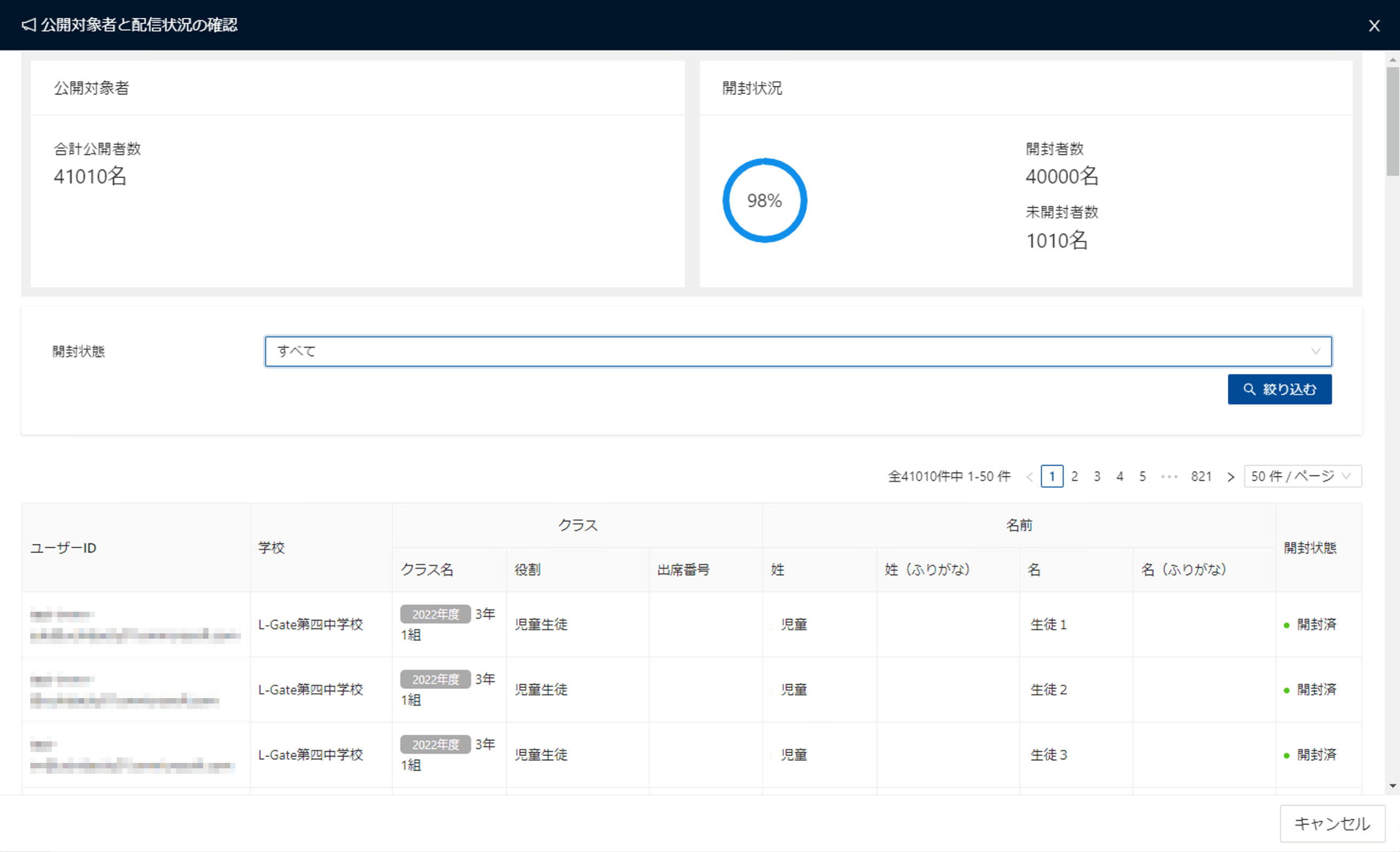1400x852 pixels.
Task: Go to page 3 of results
Action: tap(1096, 476)
